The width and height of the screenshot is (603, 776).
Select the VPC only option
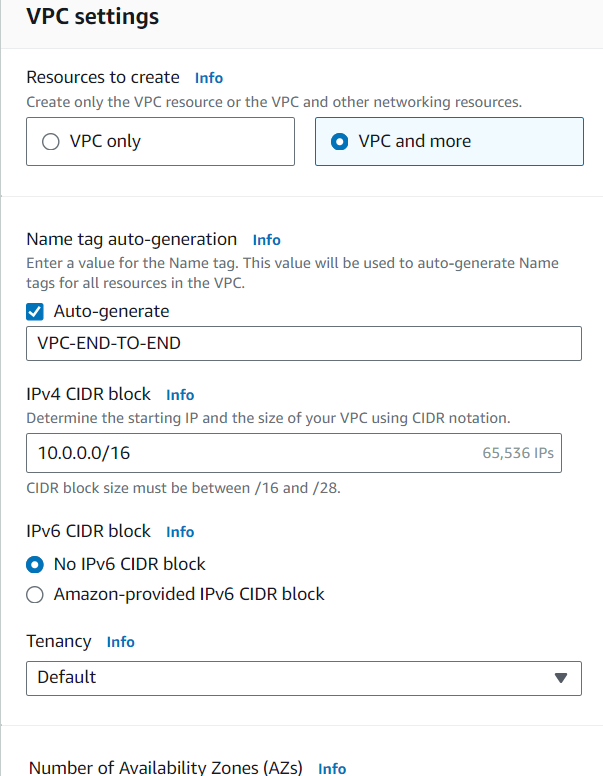click(x=50, y=142)
